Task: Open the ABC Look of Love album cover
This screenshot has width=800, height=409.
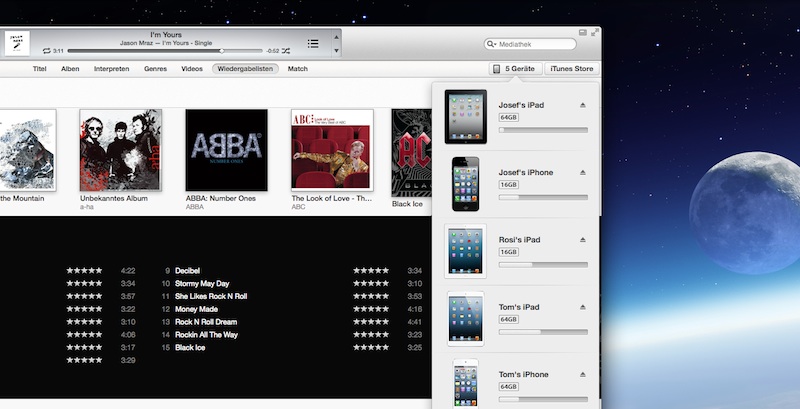Action: pos(332,150)
